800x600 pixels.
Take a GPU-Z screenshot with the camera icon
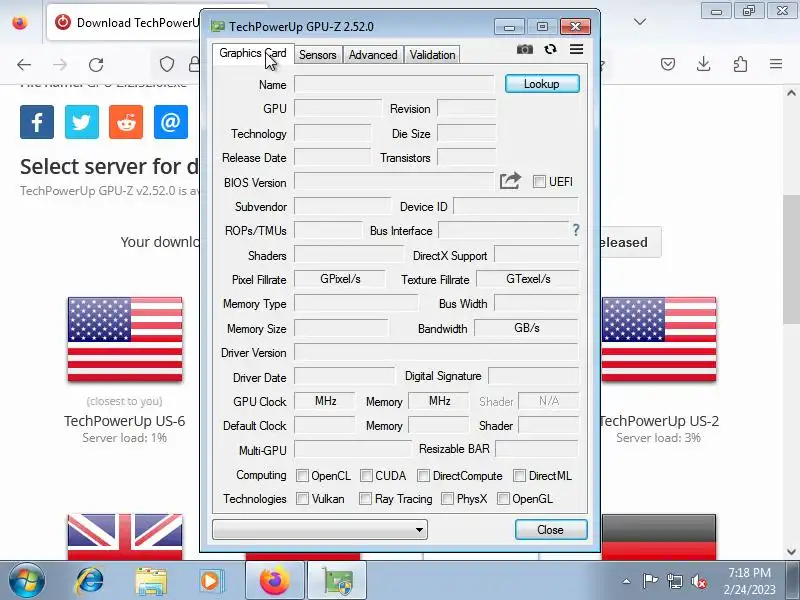[524, 49]
